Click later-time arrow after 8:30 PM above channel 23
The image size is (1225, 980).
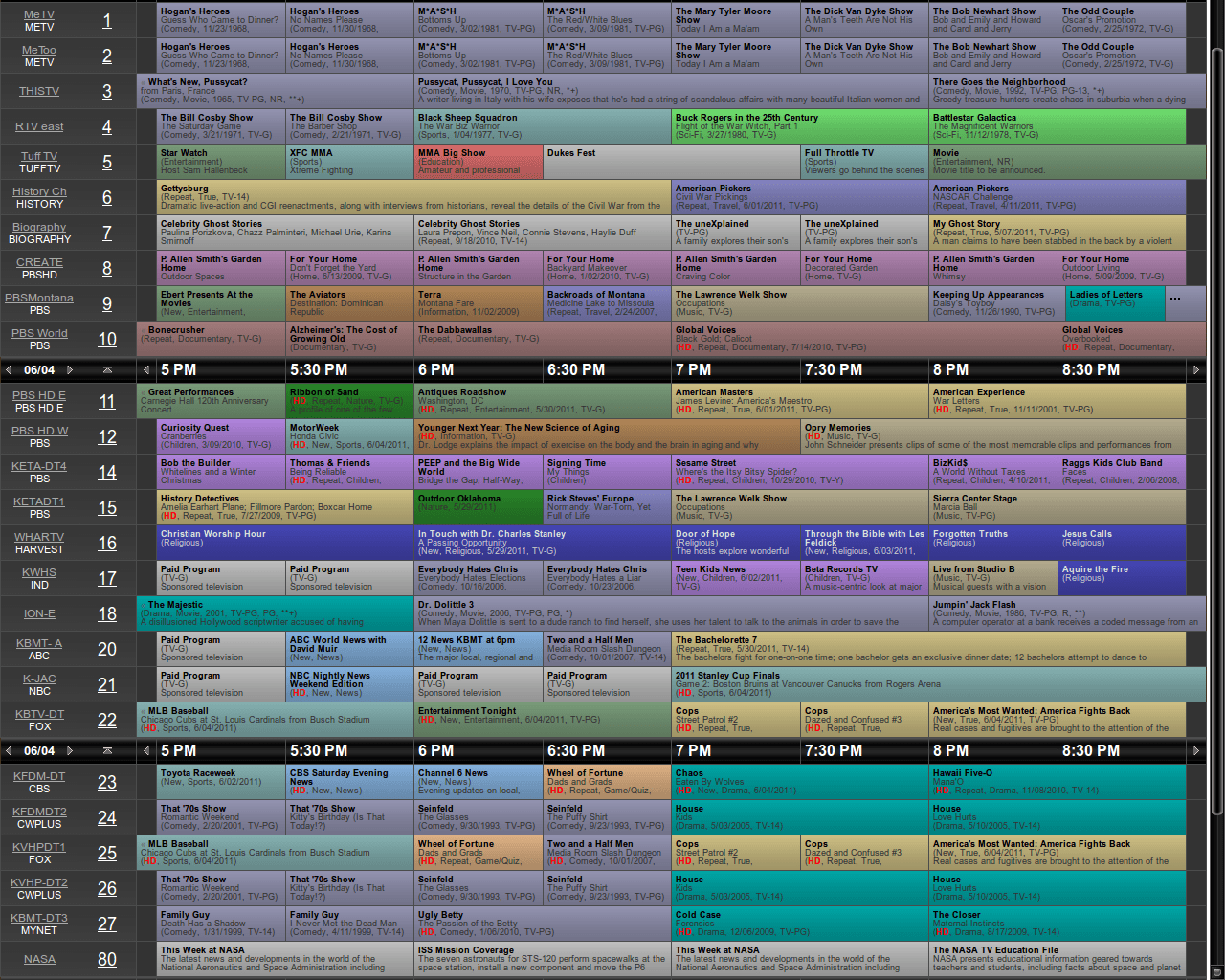coord(1195,750)
